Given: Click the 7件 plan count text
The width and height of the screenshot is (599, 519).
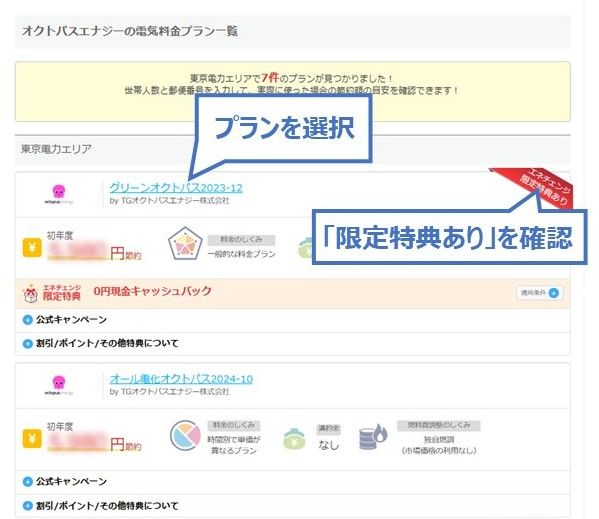Looking at the screenshot, I should click(270, 78).
